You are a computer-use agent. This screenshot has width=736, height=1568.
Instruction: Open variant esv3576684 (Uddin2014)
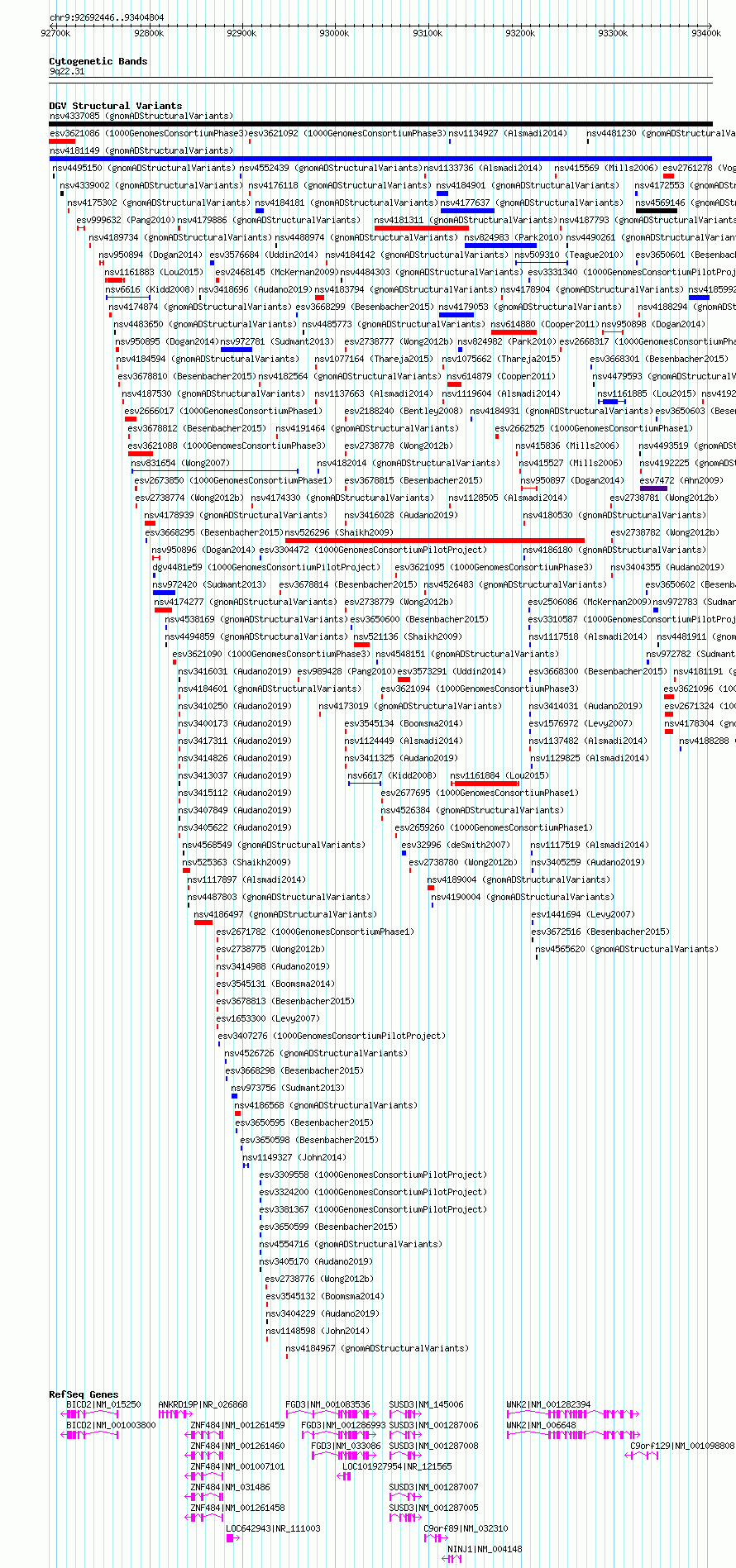tap(264, 255)
